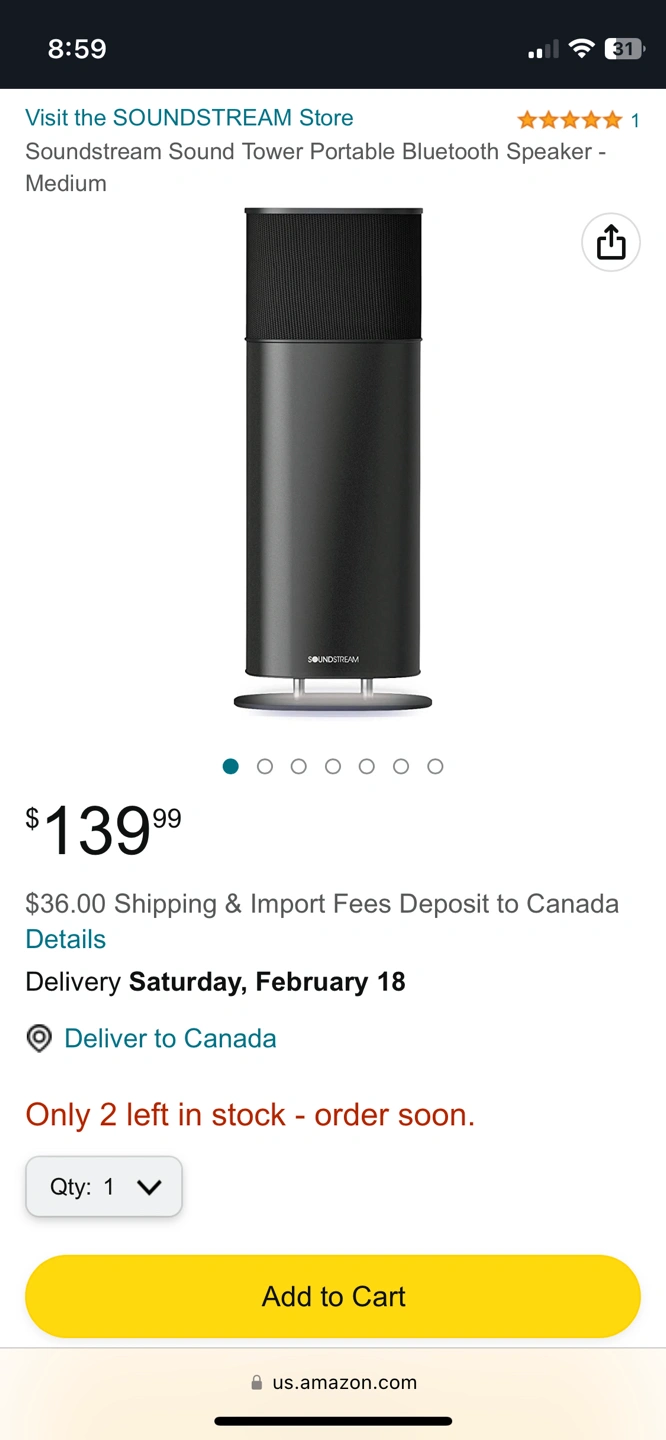Tap the us.amazon.com address bar
666x1440 pixels.
(344, 1383)
